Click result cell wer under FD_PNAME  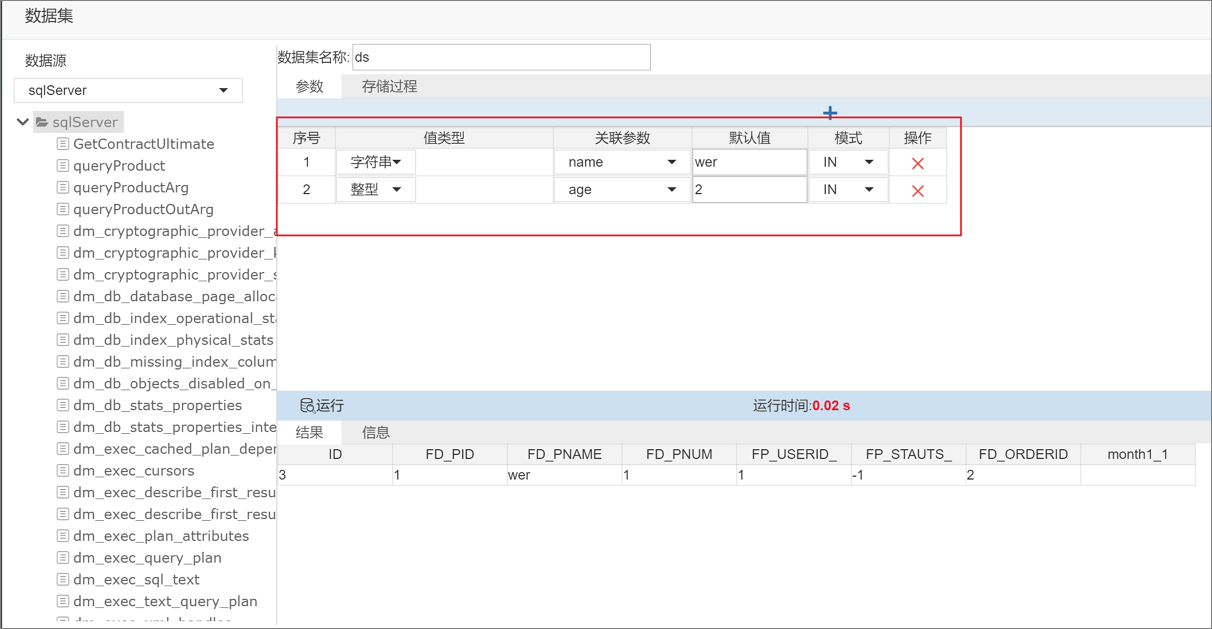(564, 475)
